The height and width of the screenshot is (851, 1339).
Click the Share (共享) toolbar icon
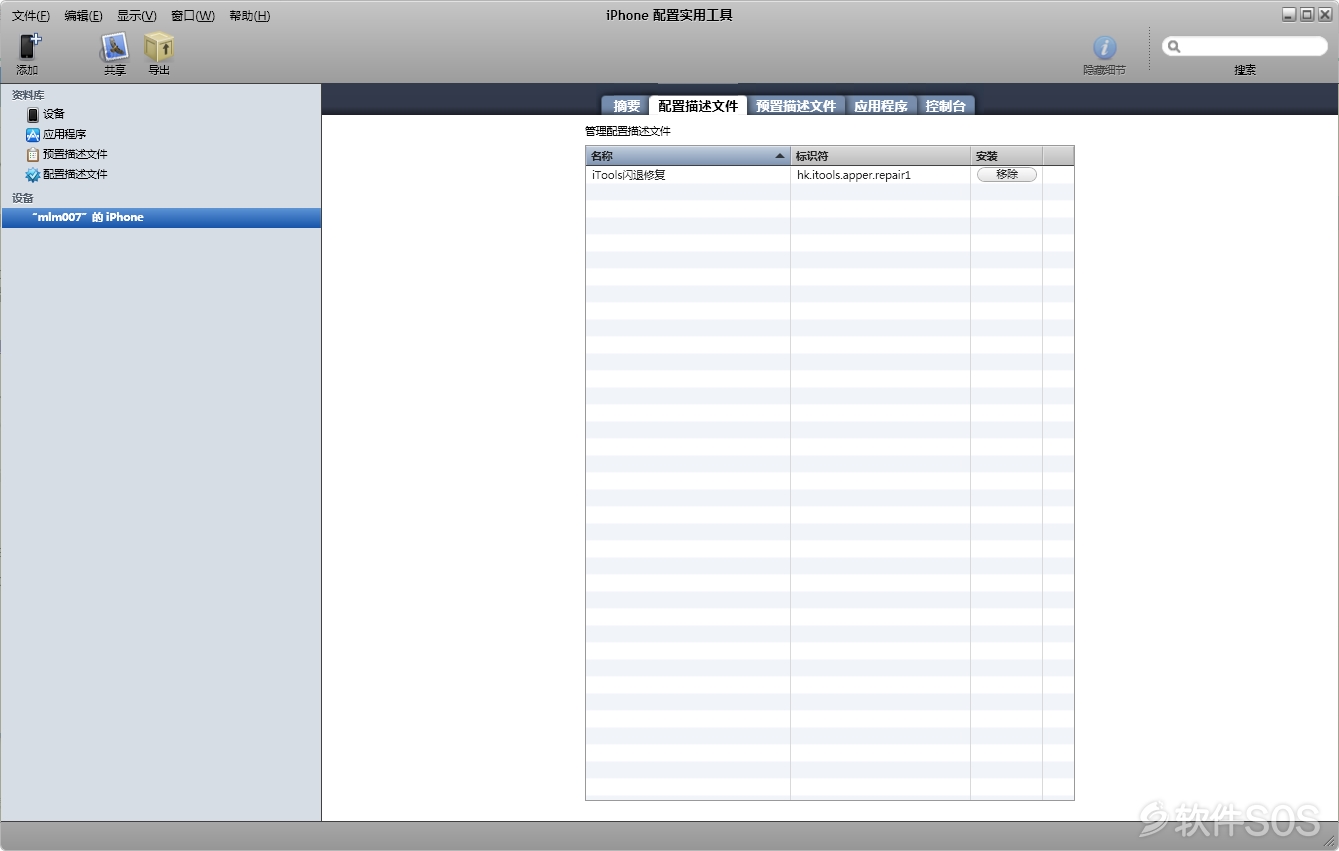115,47
